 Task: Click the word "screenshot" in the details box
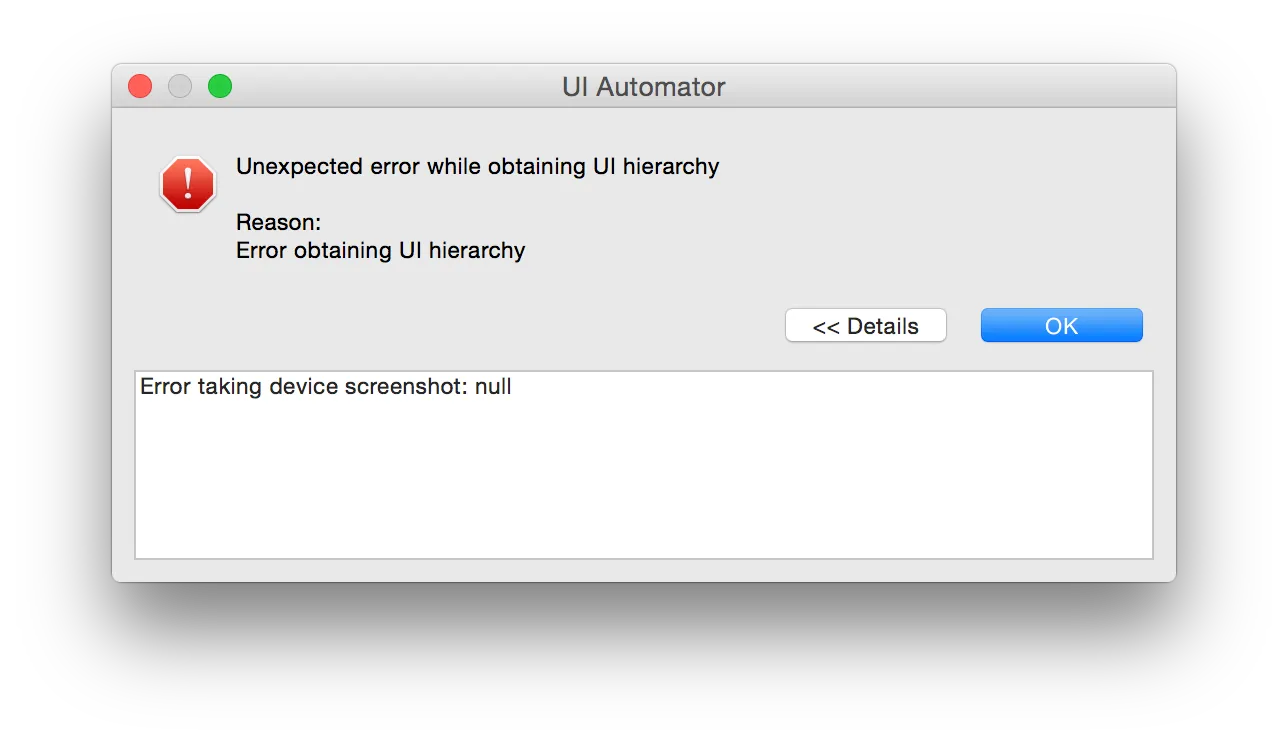(405, 387)
